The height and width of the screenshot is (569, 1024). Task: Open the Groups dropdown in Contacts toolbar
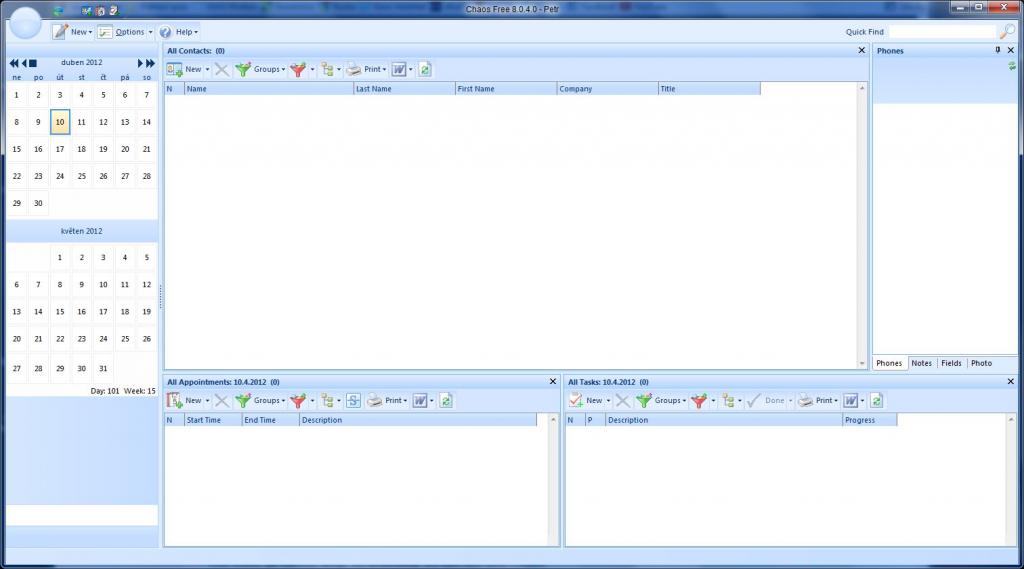(x=283, y=70)
